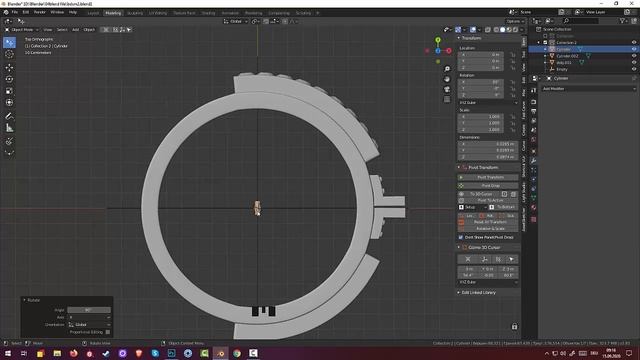Click Scale X value field
Screen dimensions: 640x360
481,116
